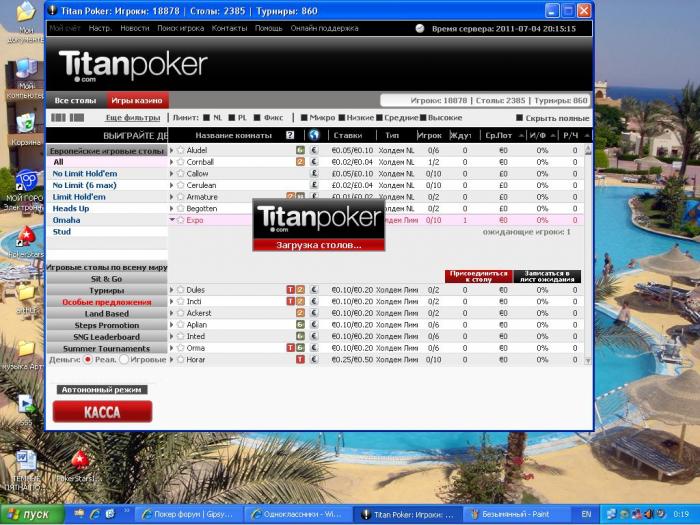Expand the Cornball row arrow
Viewport: 700px width, 525px height.
coord(172,162)
